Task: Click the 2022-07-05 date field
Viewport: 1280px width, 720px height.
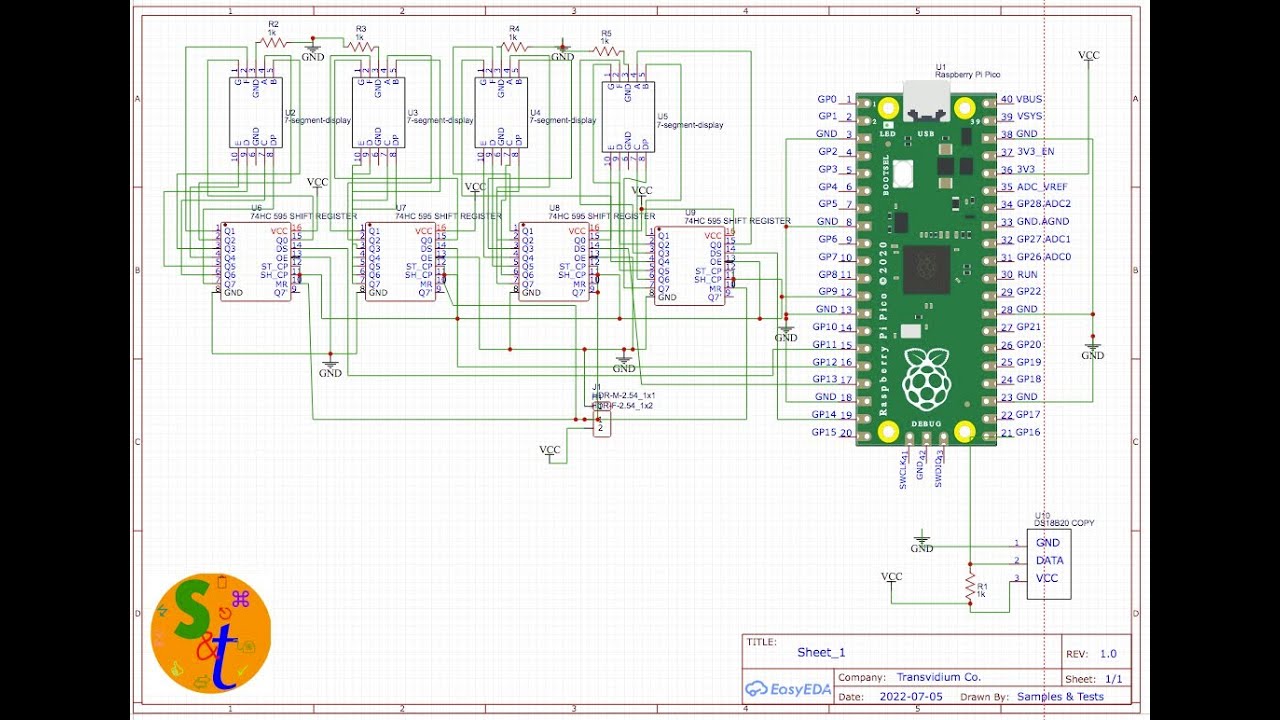Action: [910, 696]
